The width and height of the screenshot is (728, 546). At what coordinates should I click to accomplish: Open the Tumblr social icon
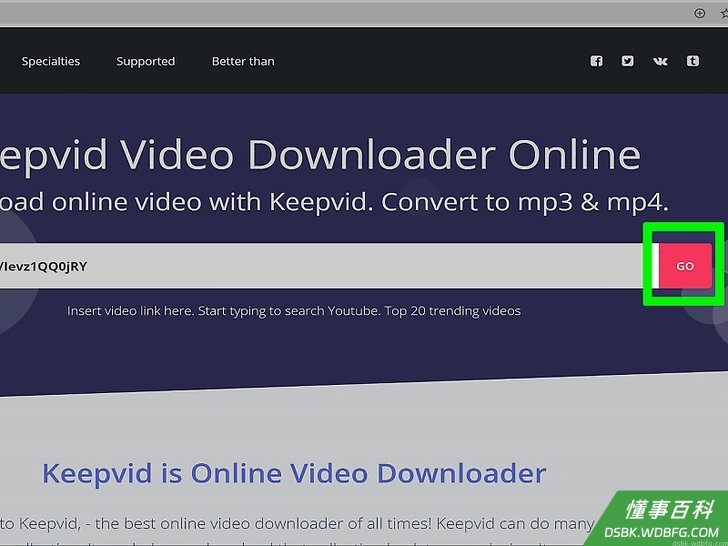tap(693, 61)
